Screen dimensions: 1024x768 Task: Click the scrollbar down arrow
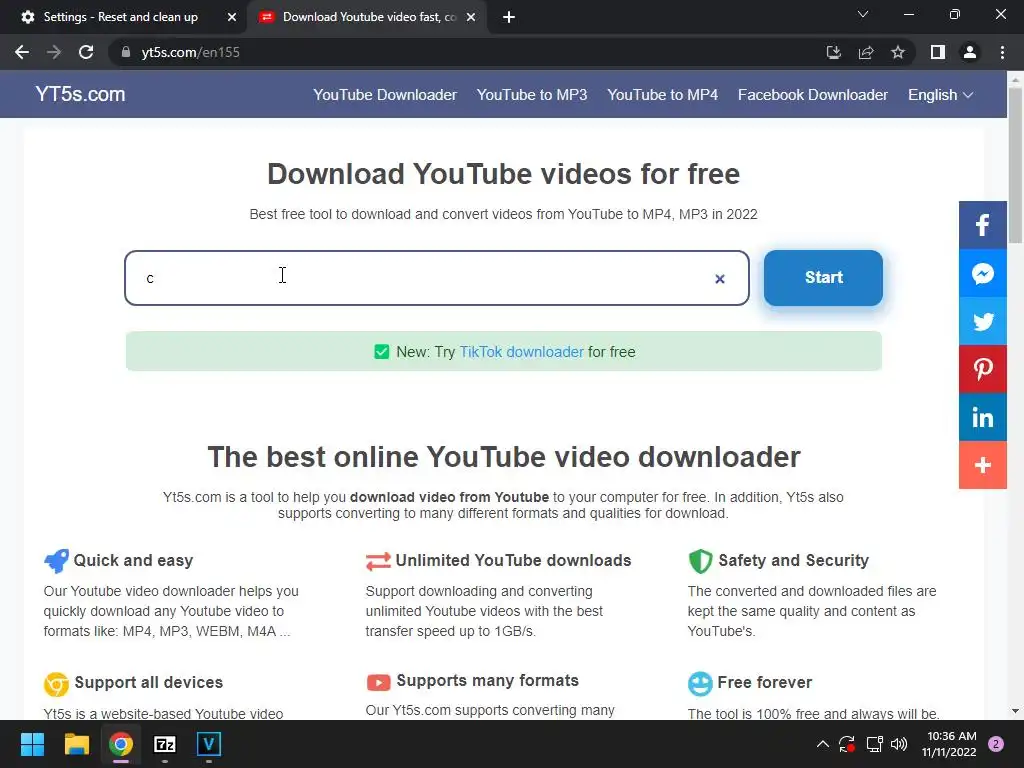(1015, 711)
